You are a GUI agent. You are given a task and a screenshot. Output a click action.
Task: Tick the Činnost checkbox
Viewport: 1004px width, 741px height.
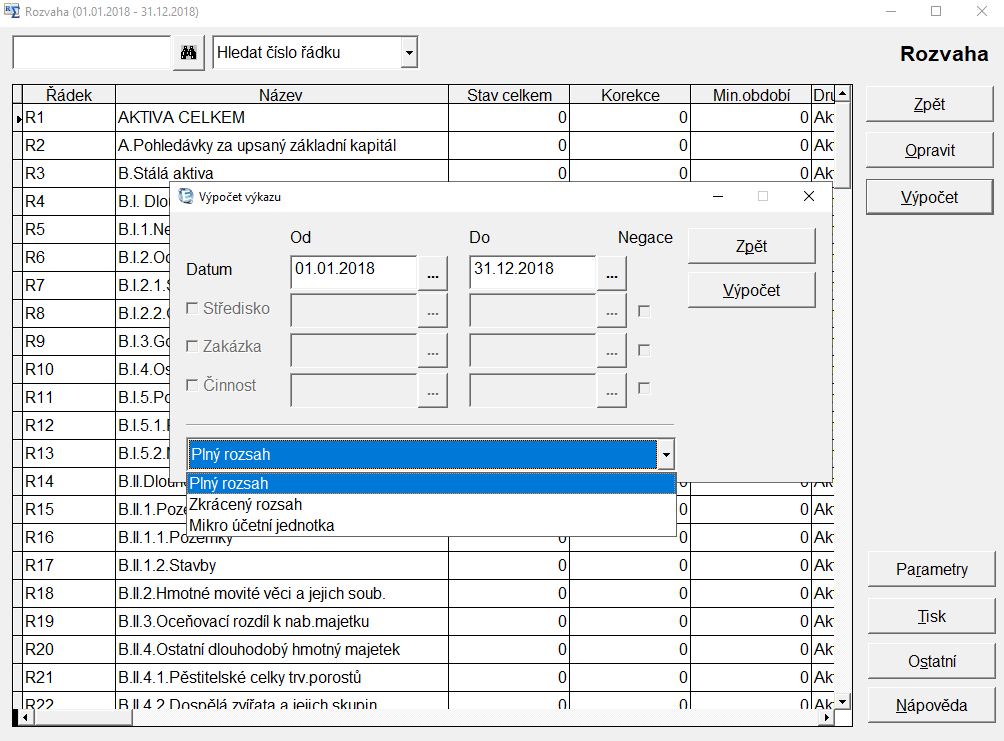click(192, 386)
